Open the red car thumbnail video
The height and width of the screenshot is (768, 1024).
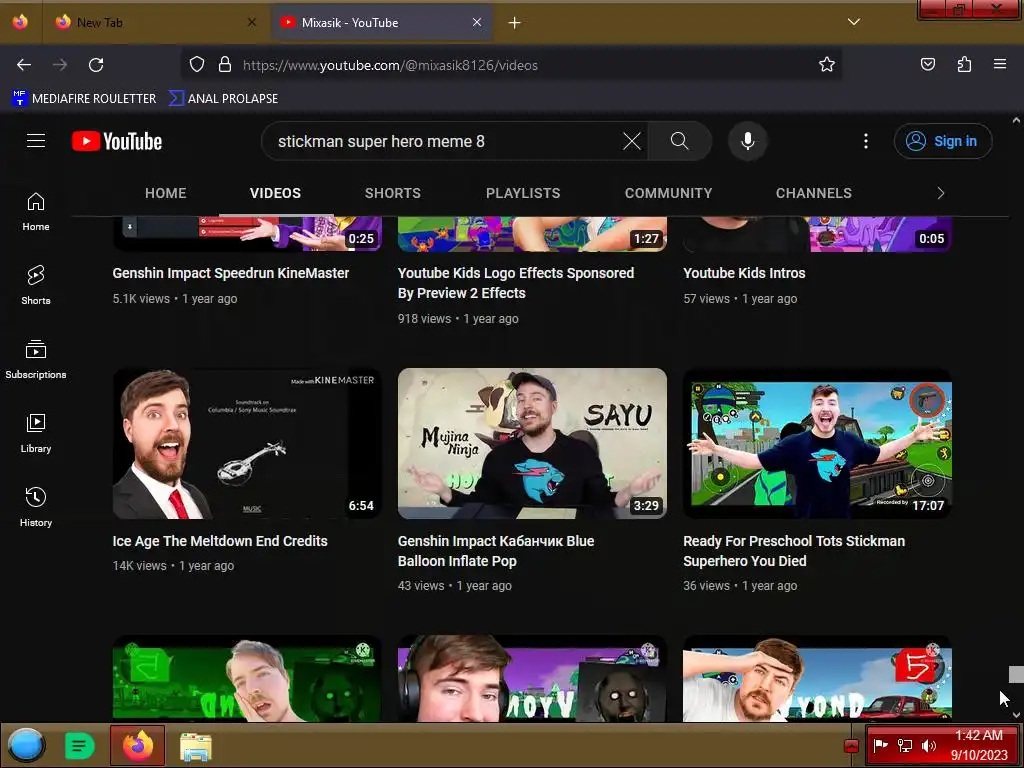point(817,679)
